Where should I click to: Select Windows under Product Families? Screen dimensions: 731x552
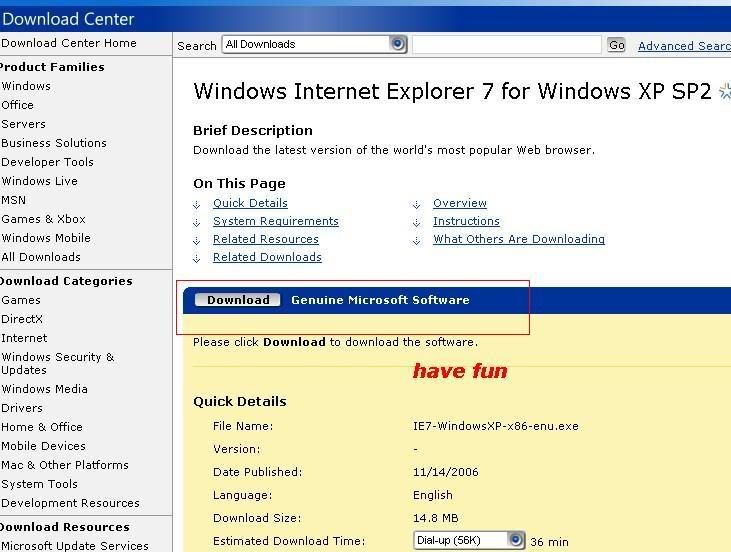tap(26, 86)
